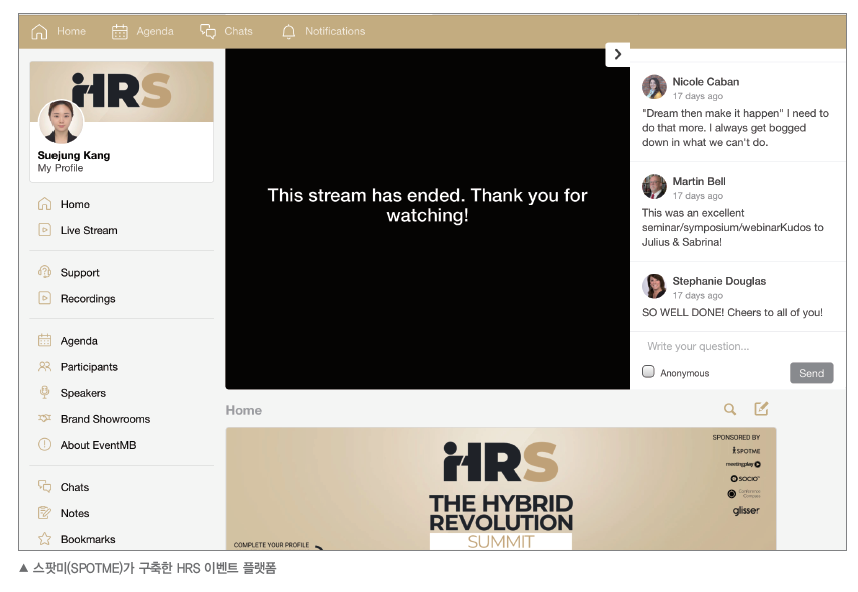Click the SpotMe sponsor logo
Viewport: 858px width, 592px height.
tap(746, 450)
